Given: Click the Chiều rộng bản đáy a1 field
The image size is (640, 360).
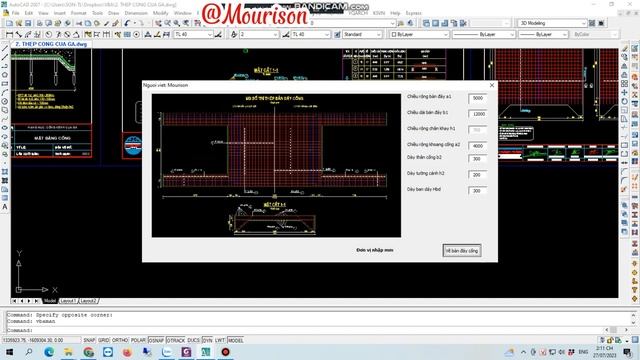Looking at the screenshot, I should (478, 98).
